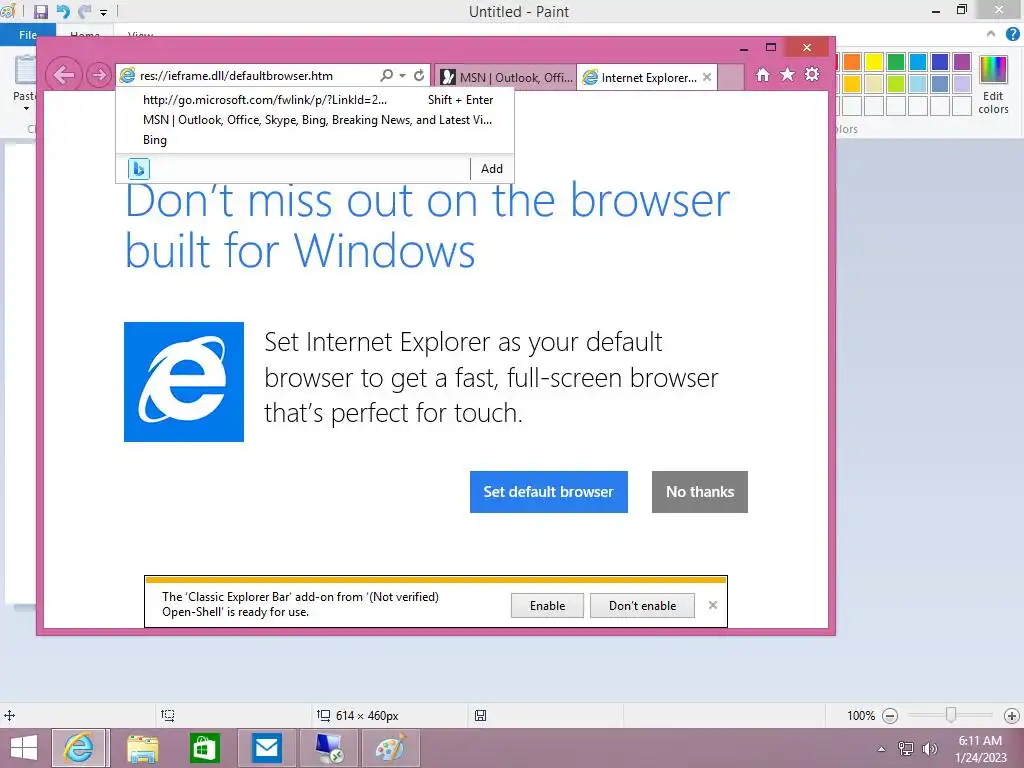The image size is (1024, 768).
Task: Select the Bing search provider icon
Action: pyautogui.click(x=138, y=168)
